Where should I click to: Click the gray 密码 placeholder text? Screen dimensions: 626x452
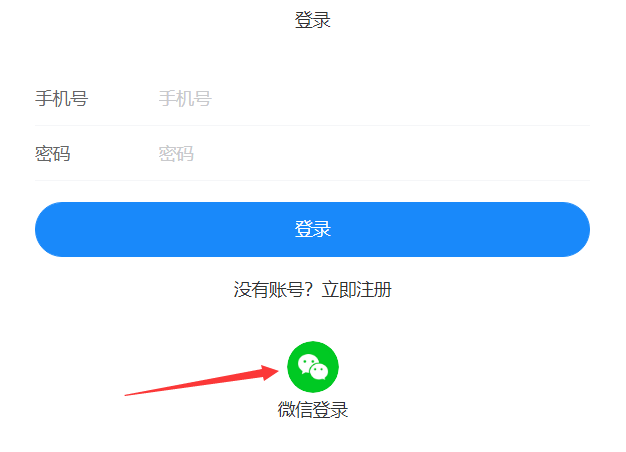tap(176, 154)
